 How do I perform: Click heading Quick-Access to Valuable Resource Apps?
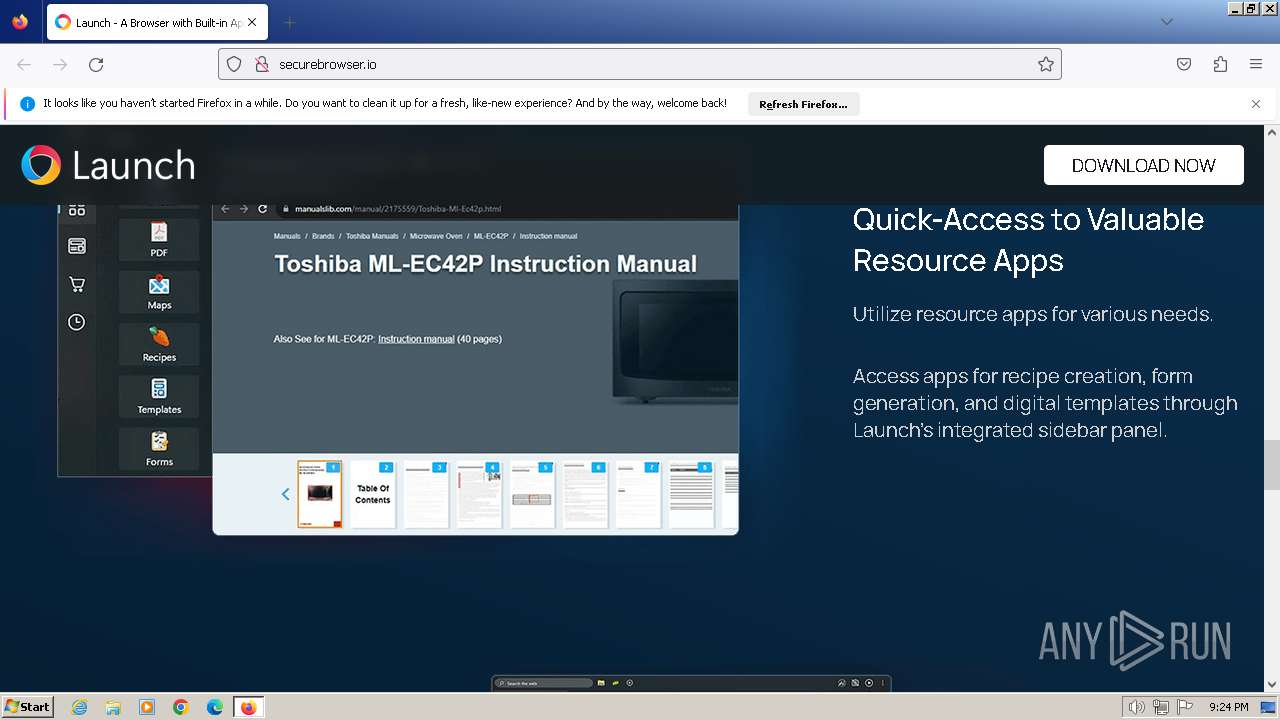click(x=1028, y=240)
